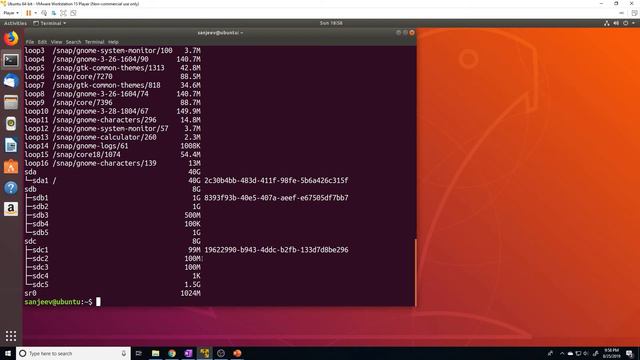
Task: Open the clock showing Sun 18:56
Action: tap(331, 23)
